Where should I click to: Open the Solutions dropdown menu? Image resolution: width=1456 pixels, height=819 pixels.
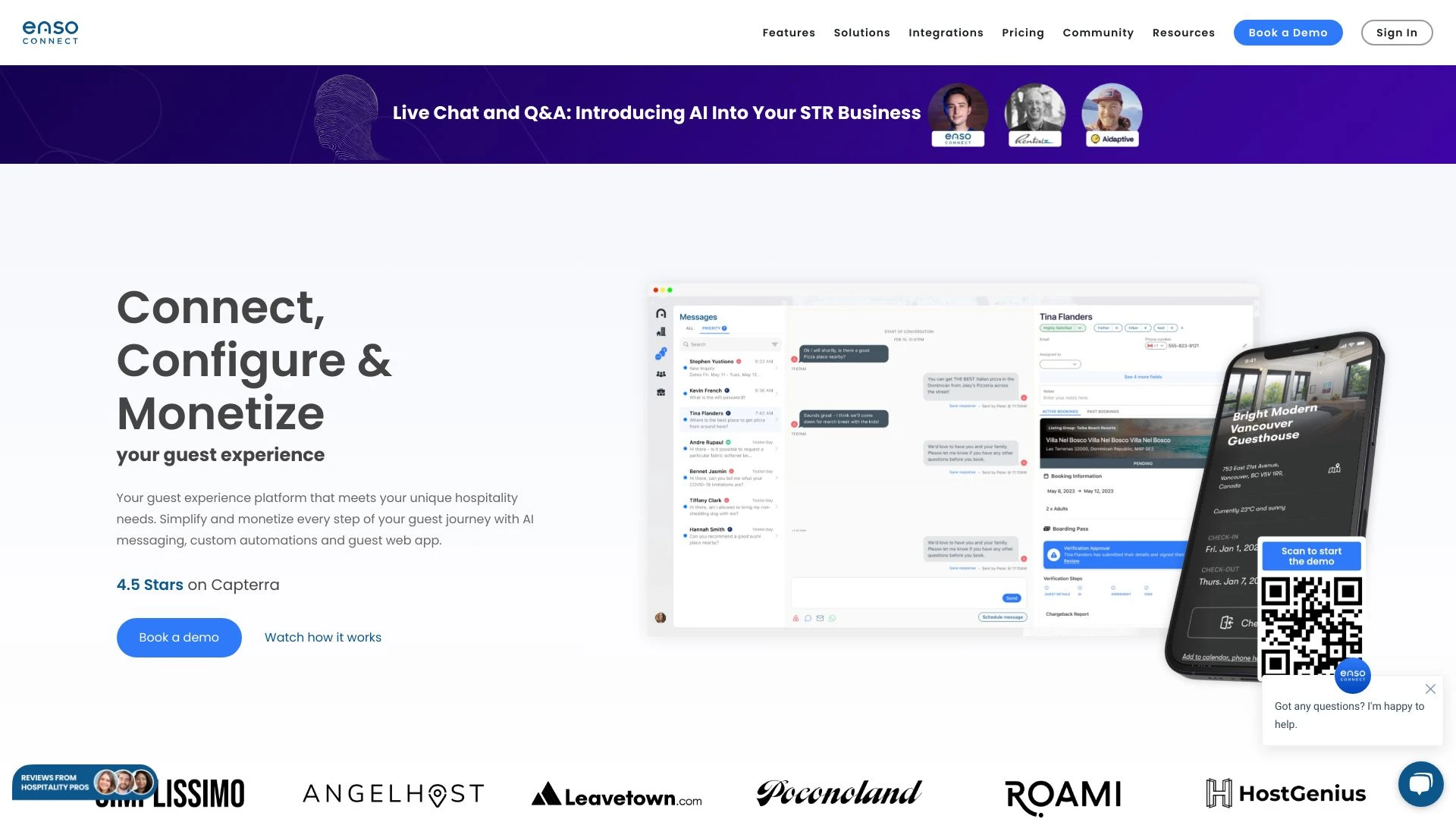tap(861, 32)
